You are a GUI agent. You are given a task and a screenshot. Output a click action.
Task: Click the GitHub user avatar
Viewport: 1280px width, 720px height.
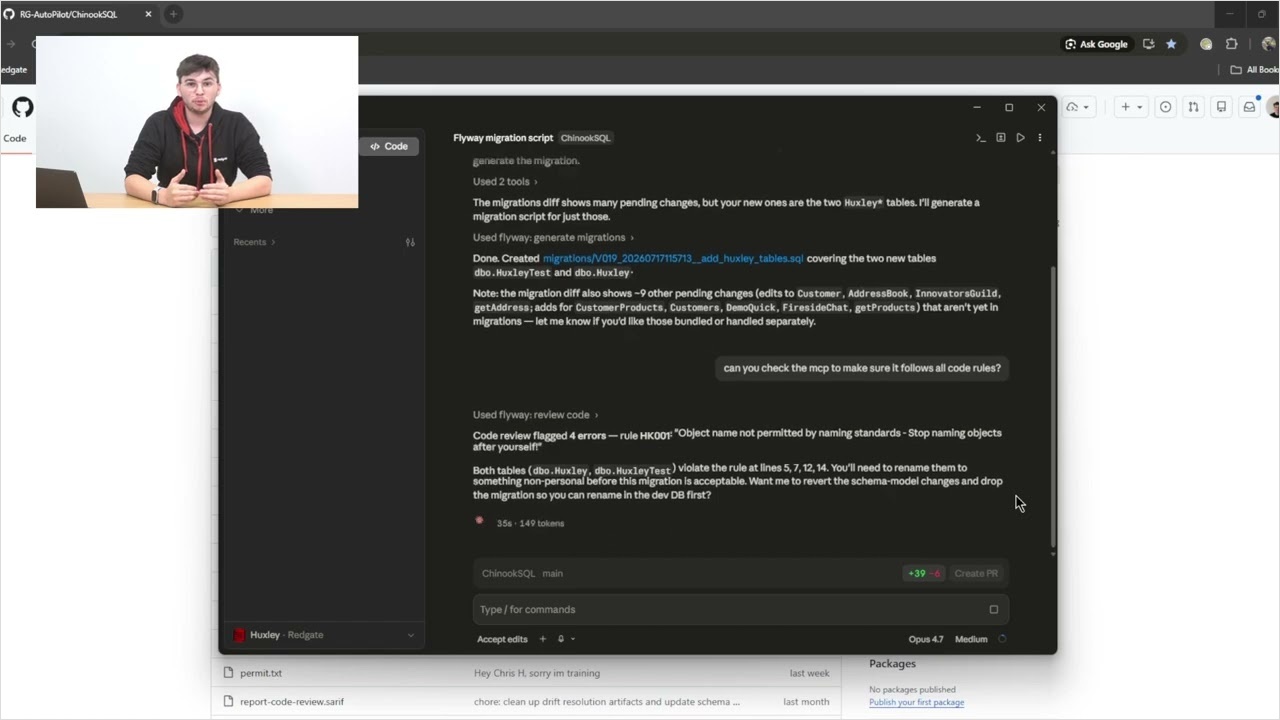pyautogui.click(x=1273, y=107)
